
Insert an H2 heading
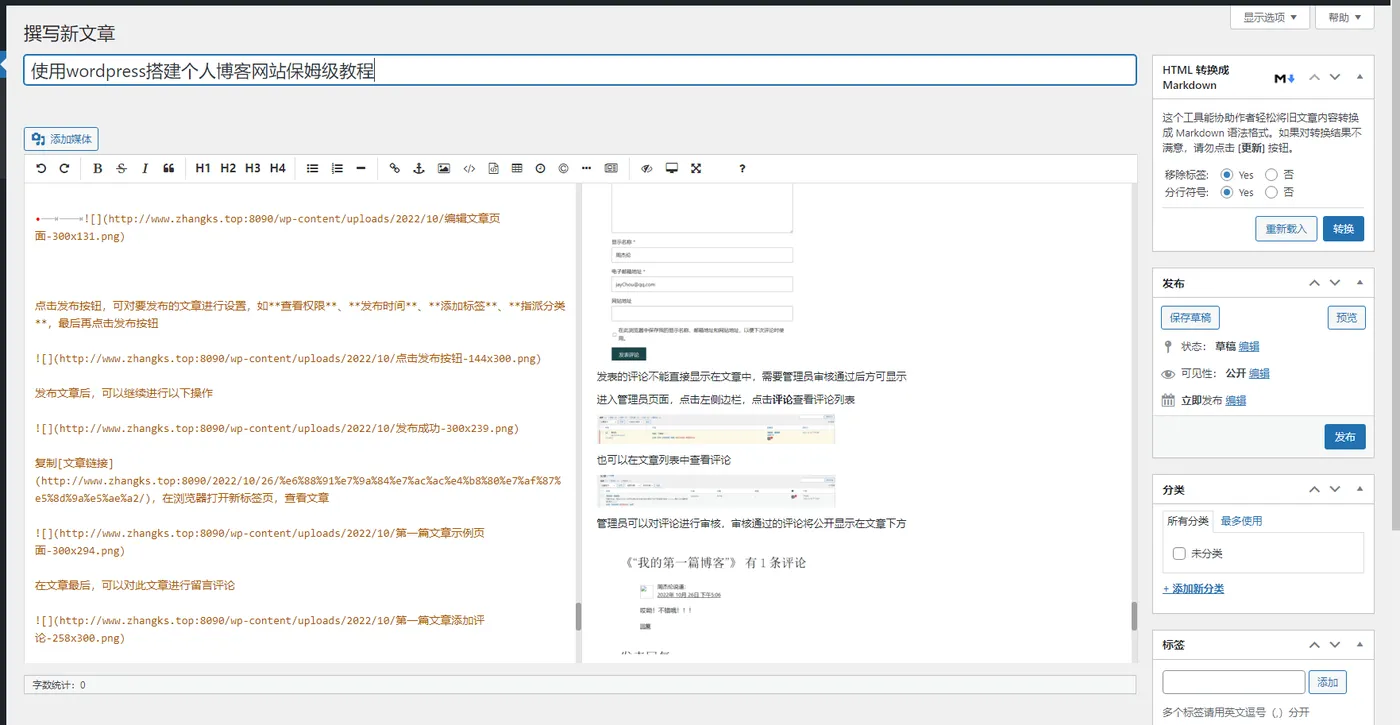(228, 168)
